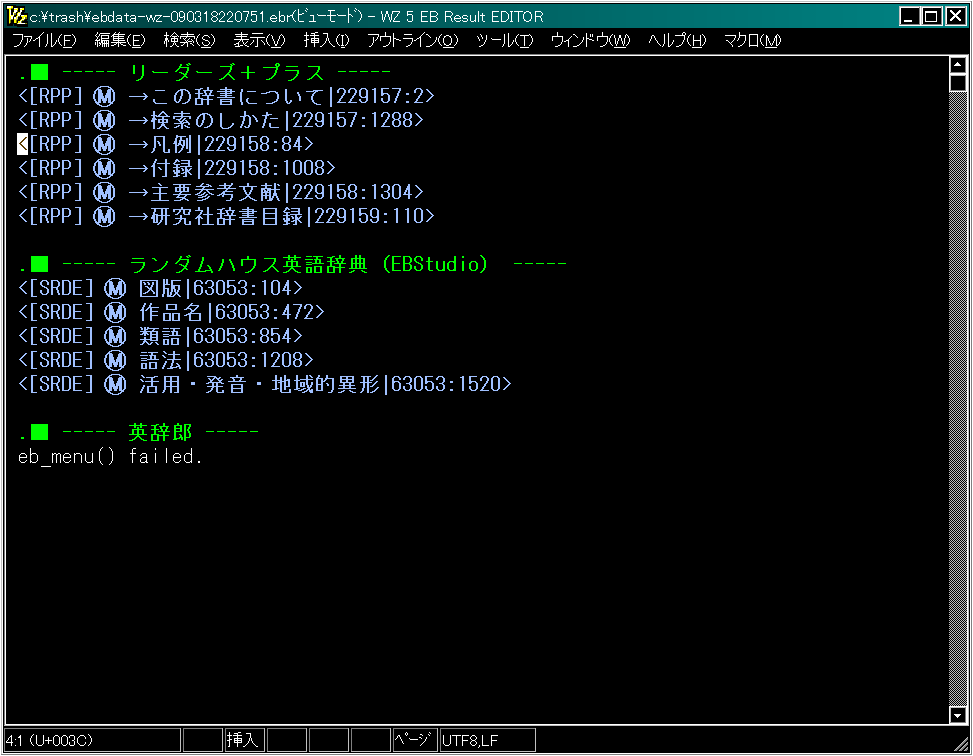Close the WZ EB Result EDITOR window
The width and height of the screenshot is (973, 756).
[x=956, y=16]
